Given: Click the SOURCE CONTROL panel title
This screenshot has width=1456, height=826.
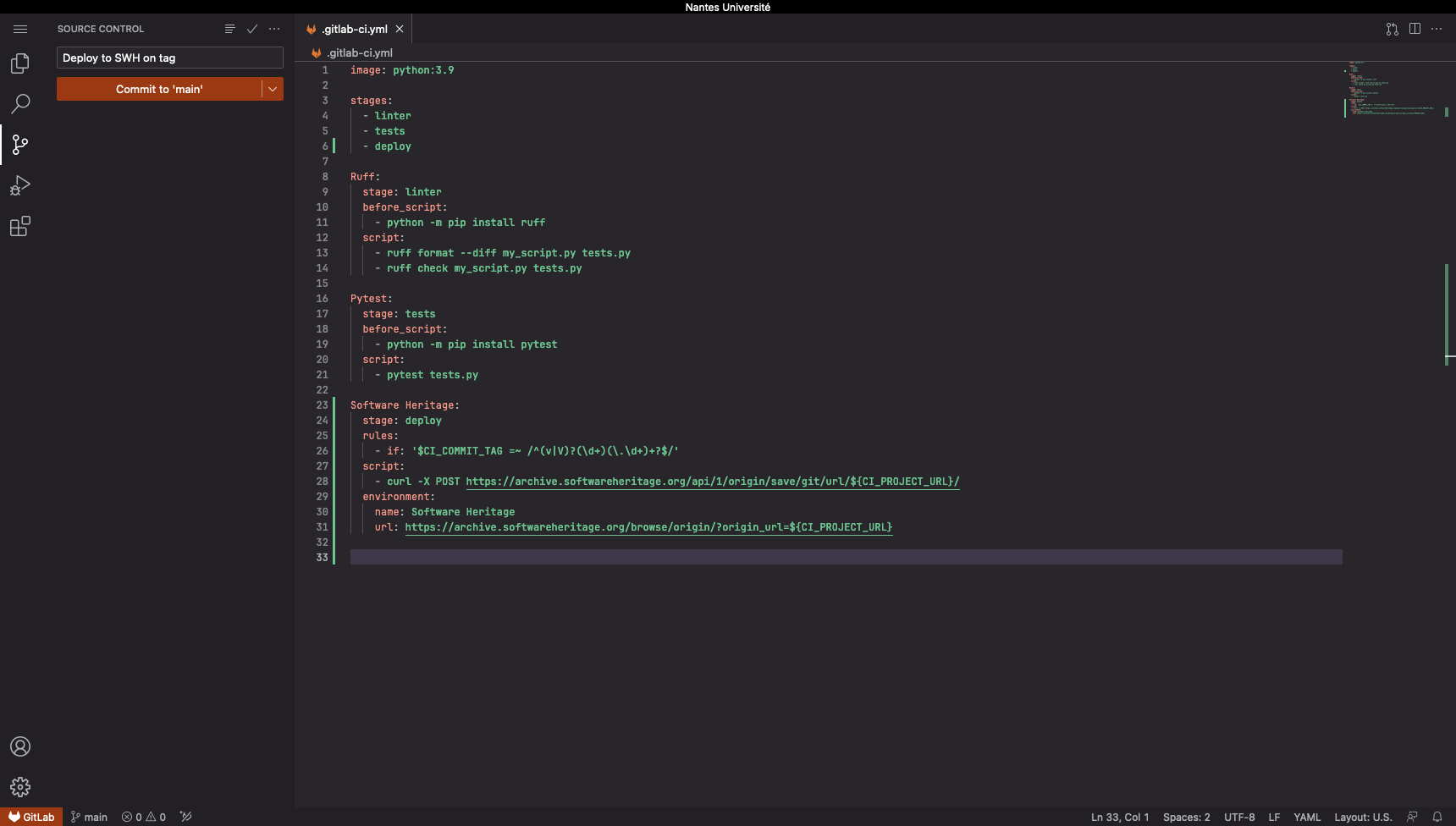Looking at the screenshot, I should click(101, 29).
